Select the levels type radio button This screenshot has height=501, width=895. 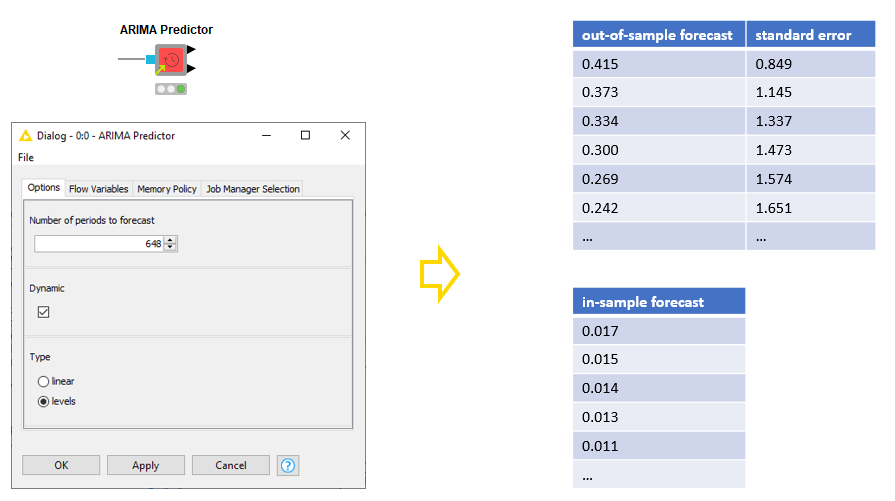coord(43,402)
